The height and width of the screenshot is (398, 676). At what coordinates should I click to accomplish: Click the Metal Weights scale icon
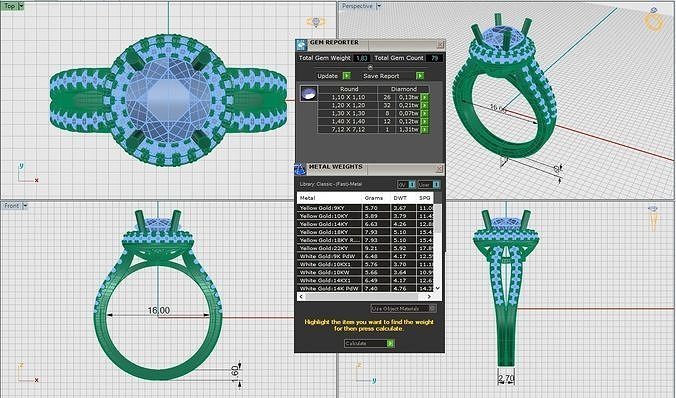(300, 169)
